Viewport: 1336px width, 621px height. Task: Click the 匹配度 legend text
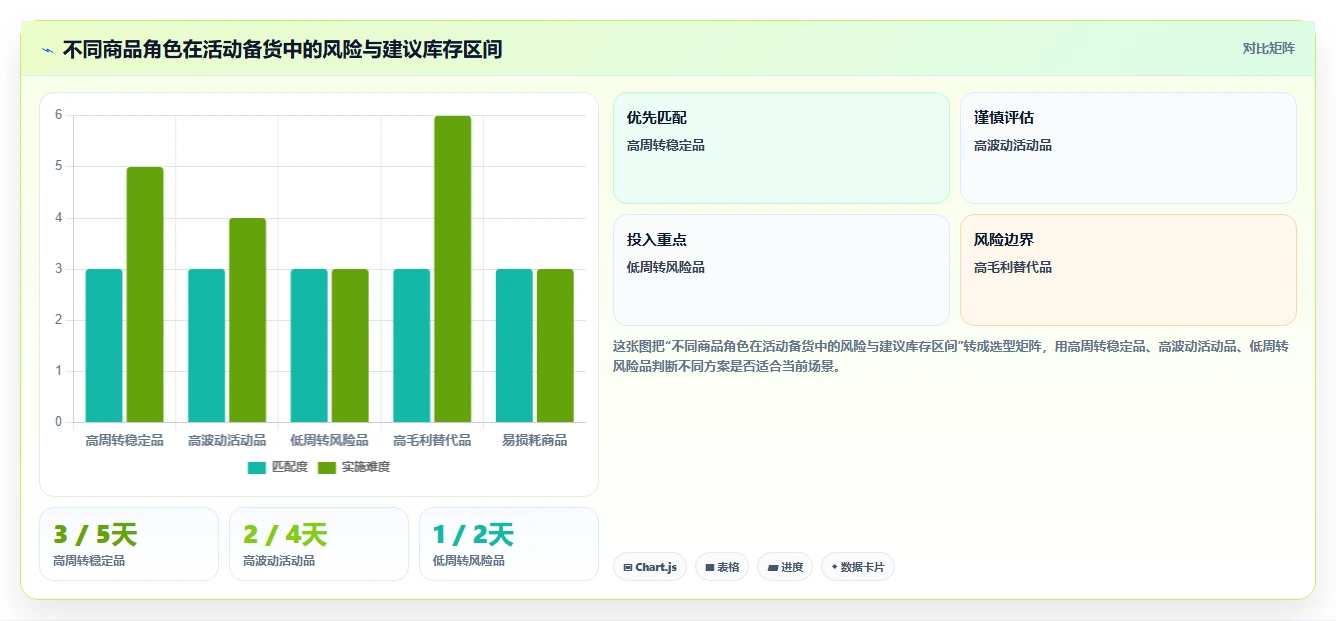[290, 467]
